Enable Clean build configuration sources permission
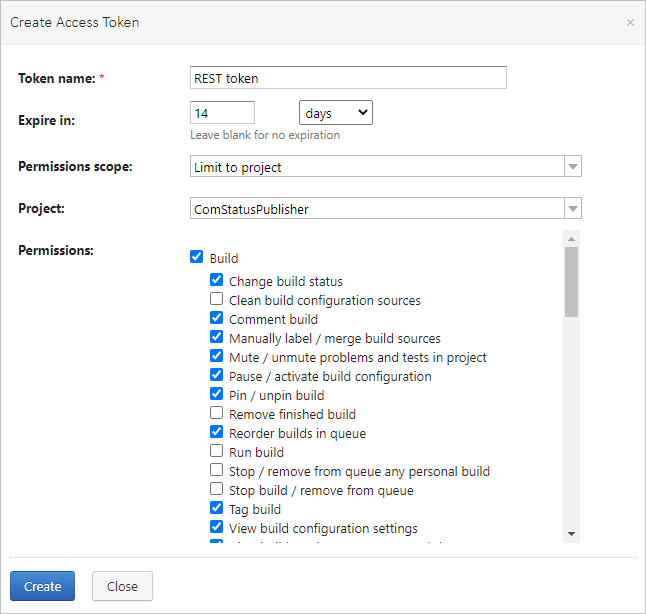 tap(216, 300)
